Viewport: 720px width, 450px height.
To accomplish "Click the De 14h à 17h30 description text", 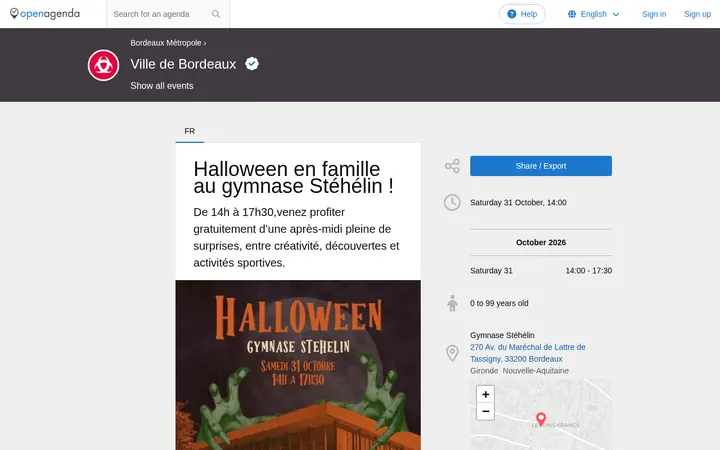I will point(296,237).
